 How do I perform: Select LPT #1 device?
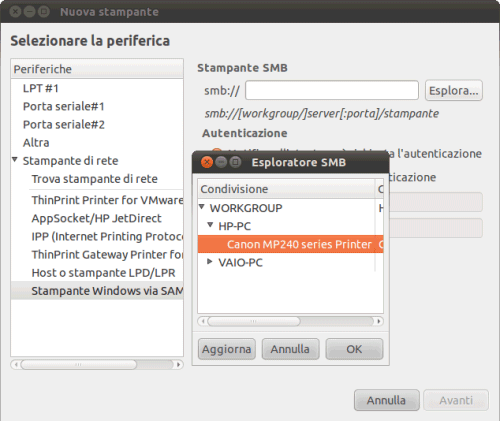click(41, 88)
